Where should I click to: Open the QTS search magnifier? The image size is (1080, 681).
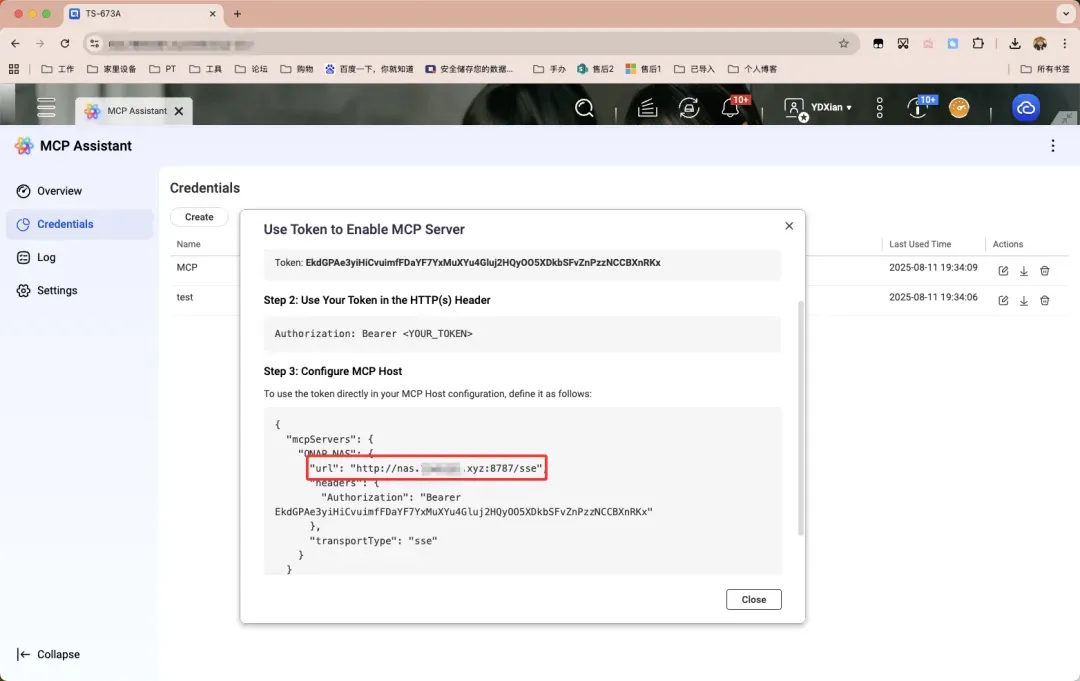point(585,108)
